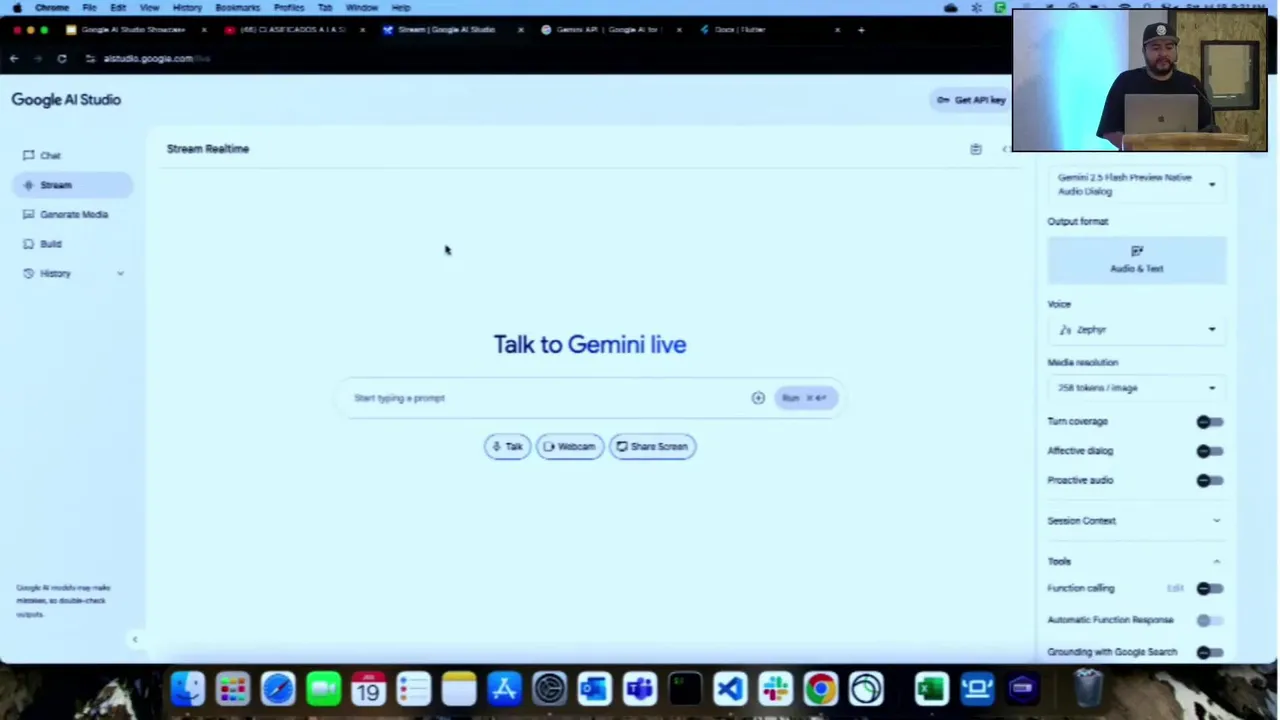This screenshot has height=720, width=1280.
Task: Click the Webcam button
Action: coord(569,447)
